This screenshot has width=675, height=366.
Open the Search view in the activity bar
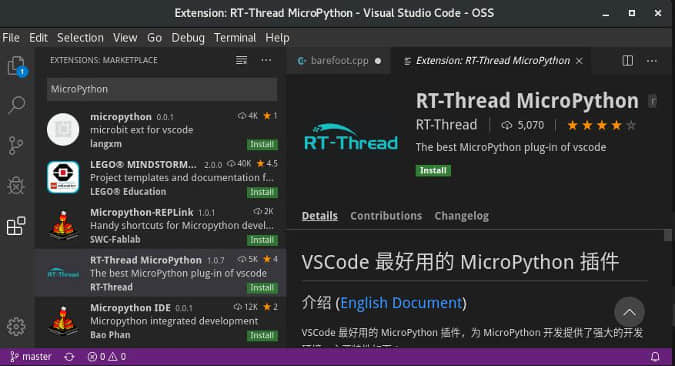16,105
